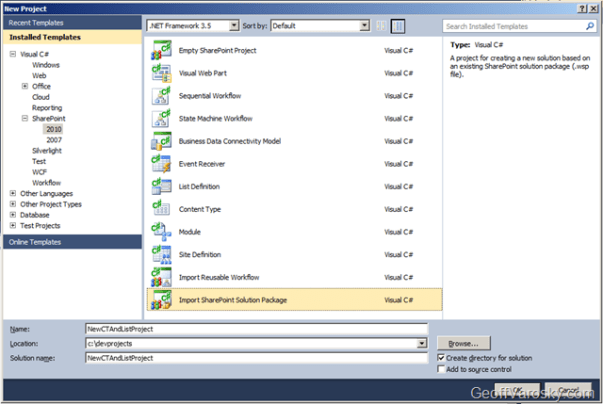Select the 2007 SharePoint tree item
Viewport: 603px width, 404px height.
tap(54, 139)
